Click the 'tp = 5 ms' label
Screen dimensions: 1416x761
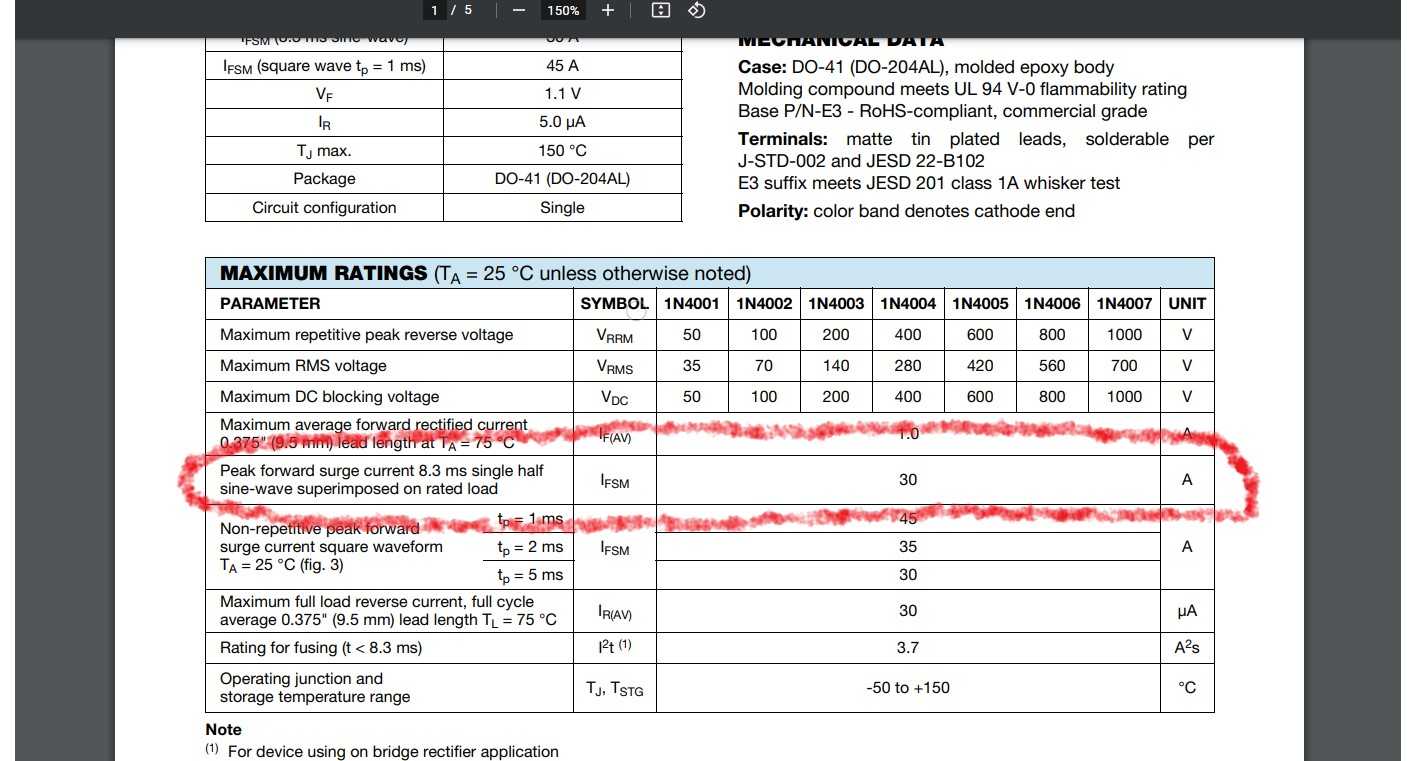click(x=530, y=575)
